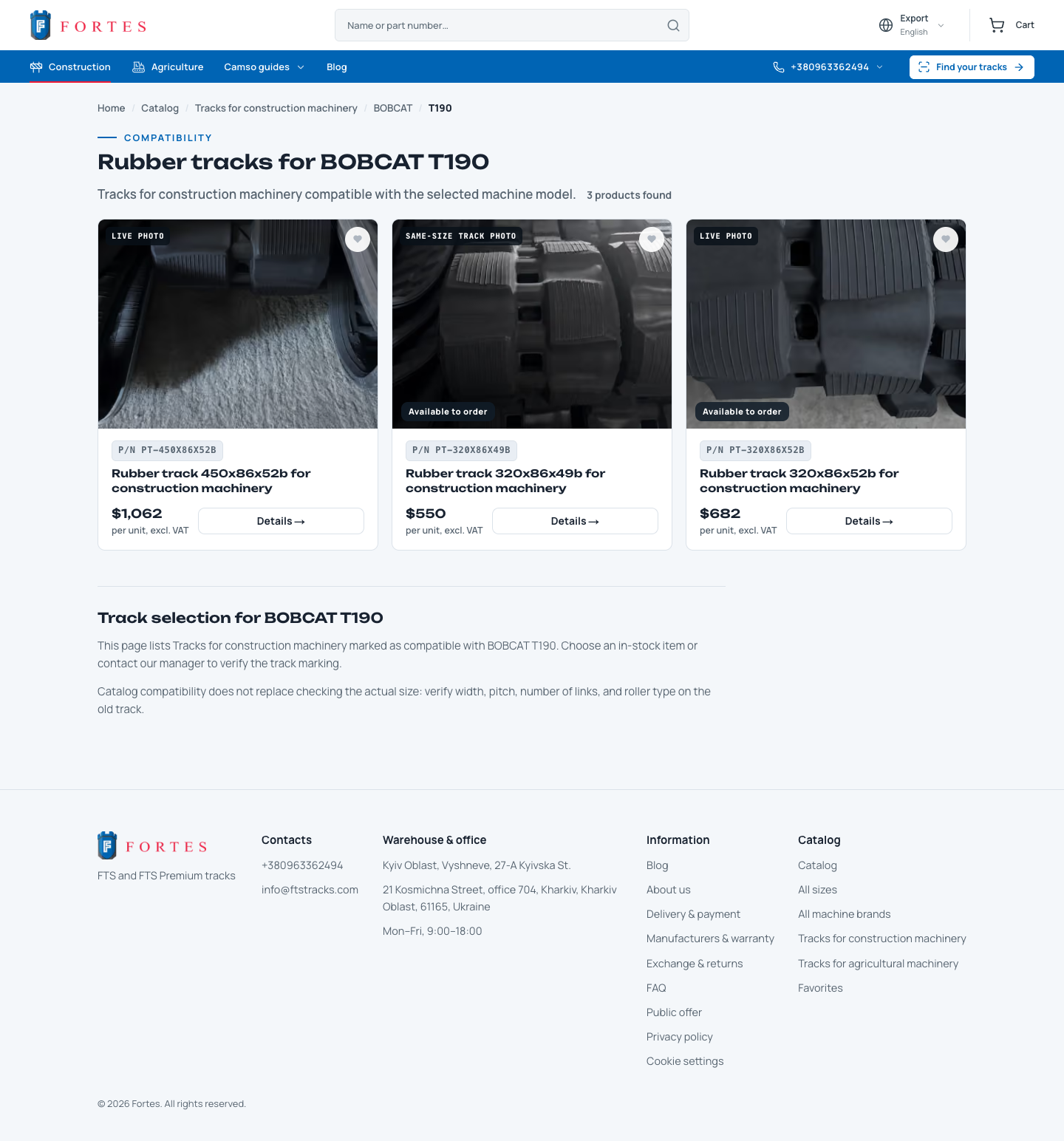View Details for the $1,062 track

[281, 521]
